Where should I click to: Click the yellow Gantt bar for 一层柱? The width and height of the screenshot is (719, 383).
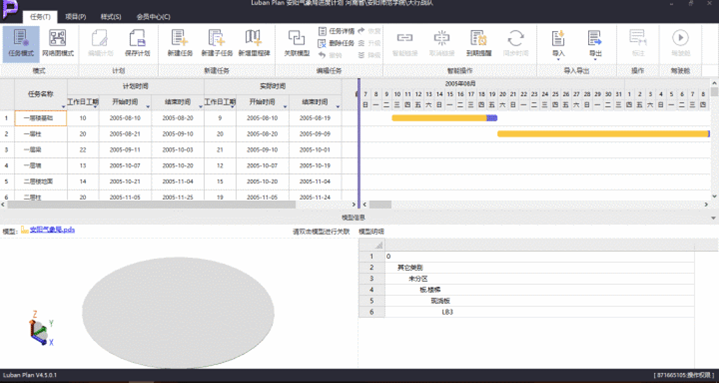point(603,134)
